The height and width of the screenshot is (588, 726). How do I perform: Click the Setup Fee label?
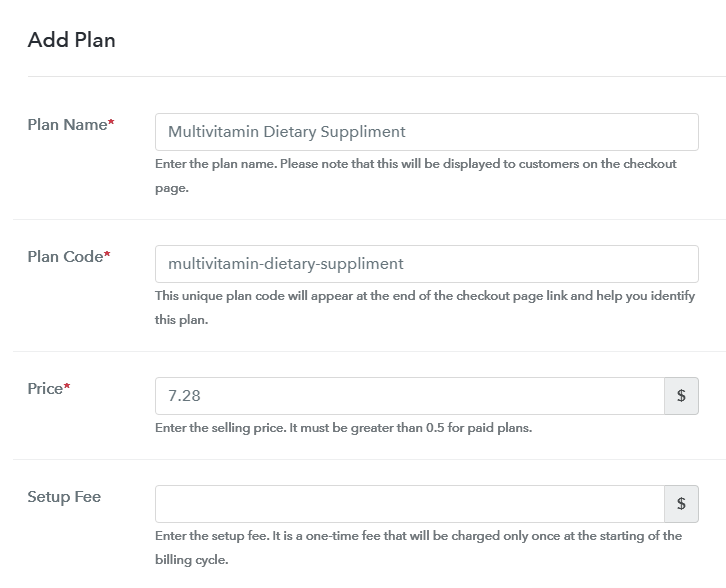[x=64, y=497]
